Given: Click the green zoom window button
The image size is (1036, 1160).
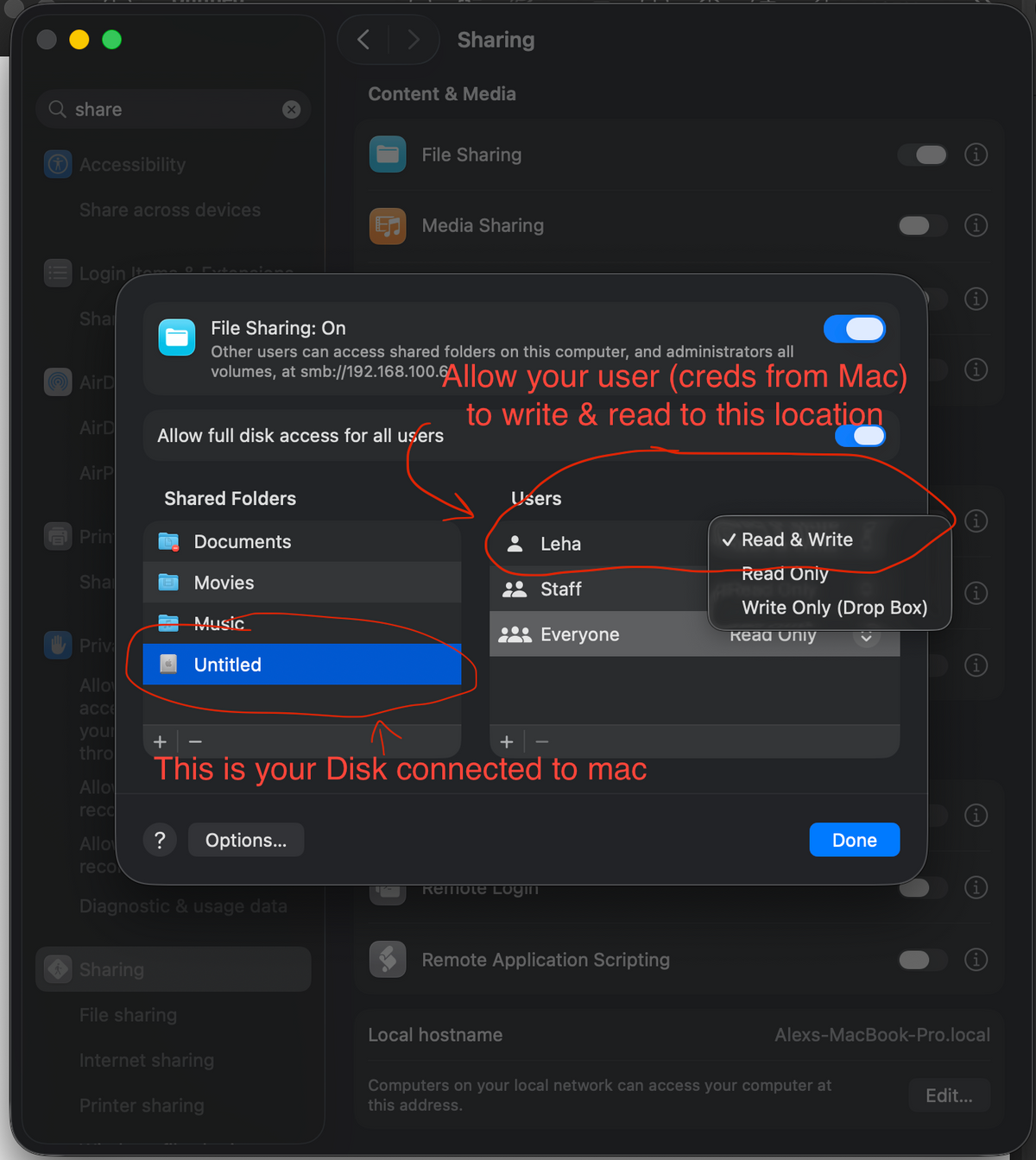Looking at the screenshot, I should [x=112, y=40].
